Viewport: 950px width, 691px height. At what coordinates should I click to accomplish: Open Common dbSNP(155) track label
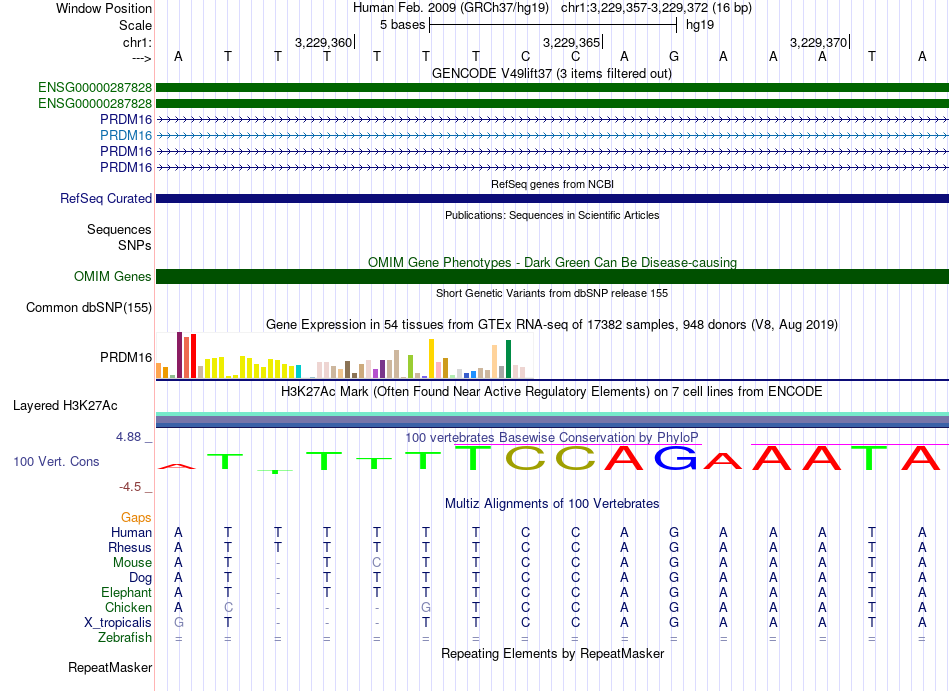click(x=88, y=308)
